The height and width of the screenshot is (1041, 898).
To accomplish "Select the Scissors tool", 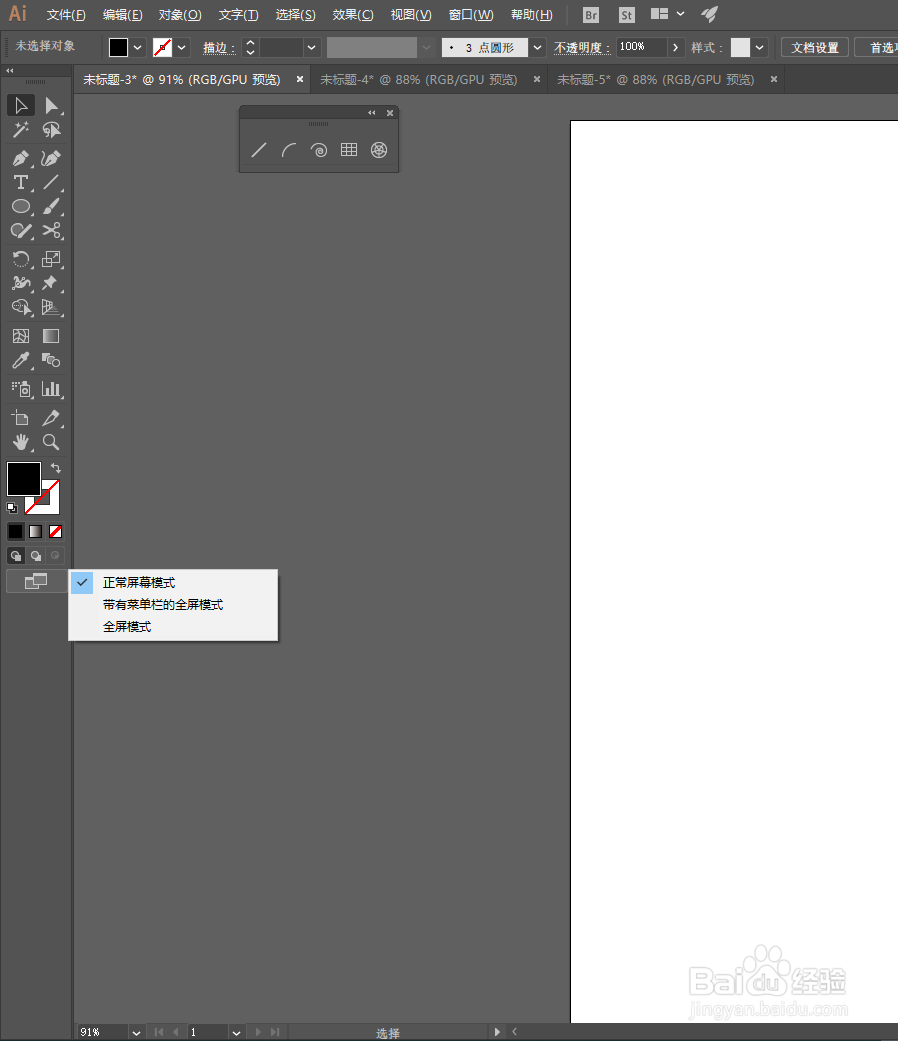I will 51,230.
